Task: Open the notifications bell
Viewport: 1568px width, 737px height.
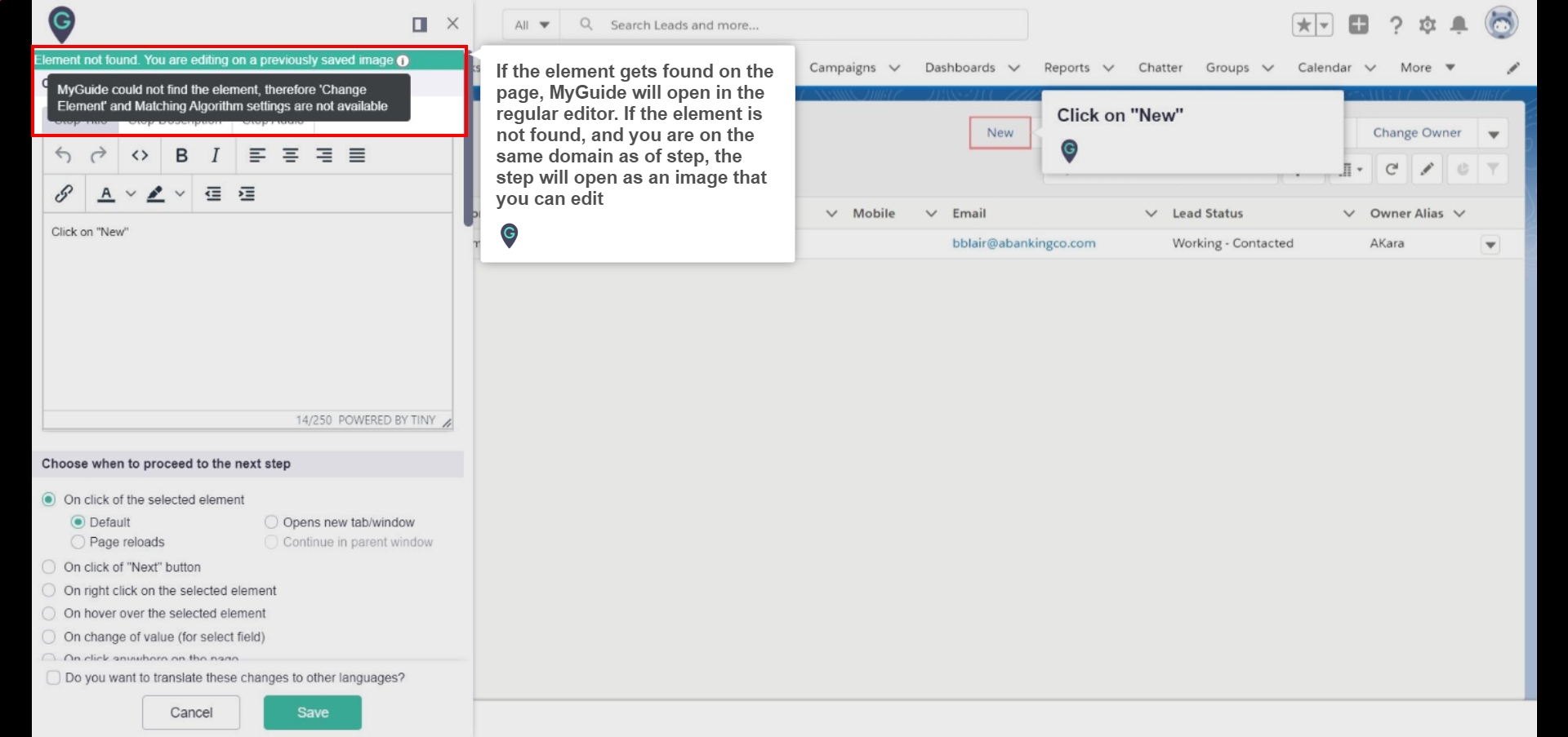Action: [x=1459, y=25]
